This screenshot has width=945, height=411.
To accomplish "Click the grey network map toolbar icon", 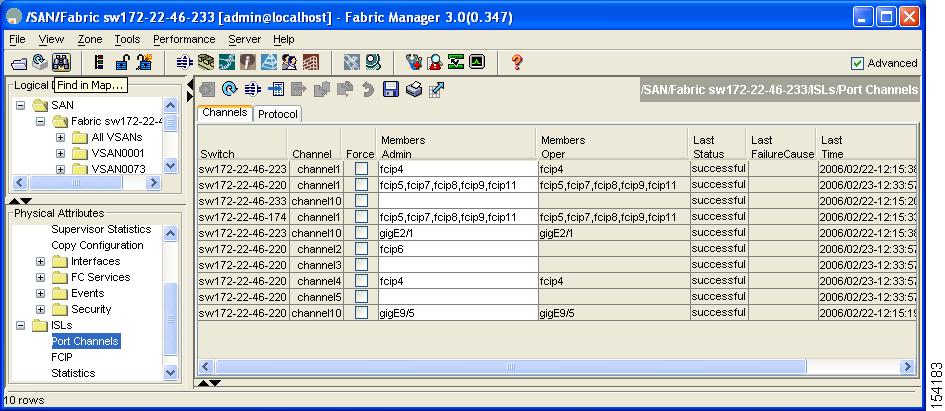I will coord(351,62).
